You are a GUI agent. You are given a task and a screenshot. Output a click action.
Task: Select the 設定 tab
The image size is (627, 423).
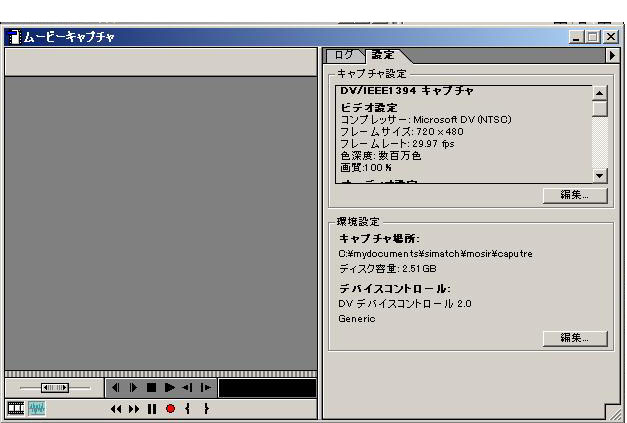[383, 55]
